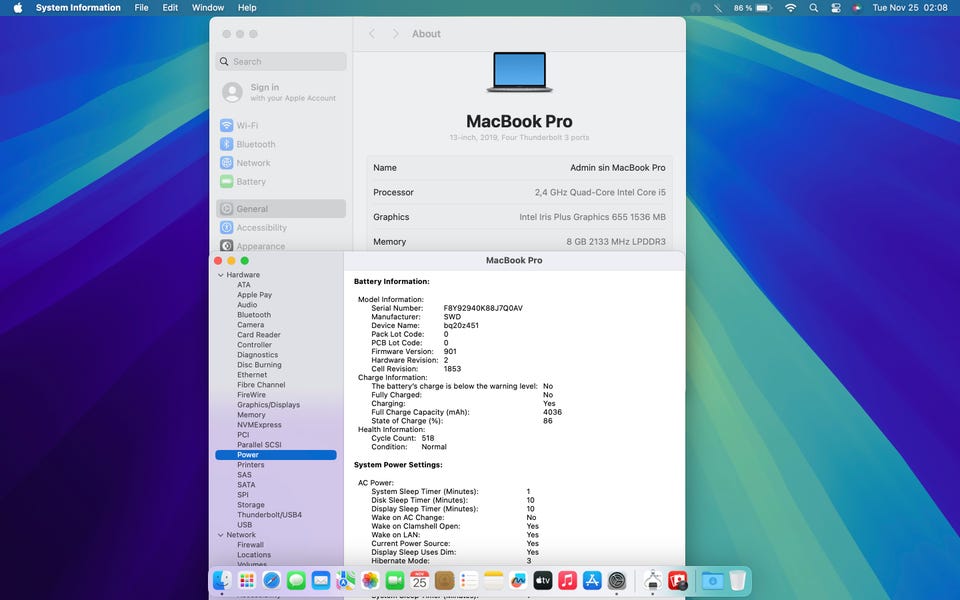Select USB in the Hardware list

(x=244, y=525)
